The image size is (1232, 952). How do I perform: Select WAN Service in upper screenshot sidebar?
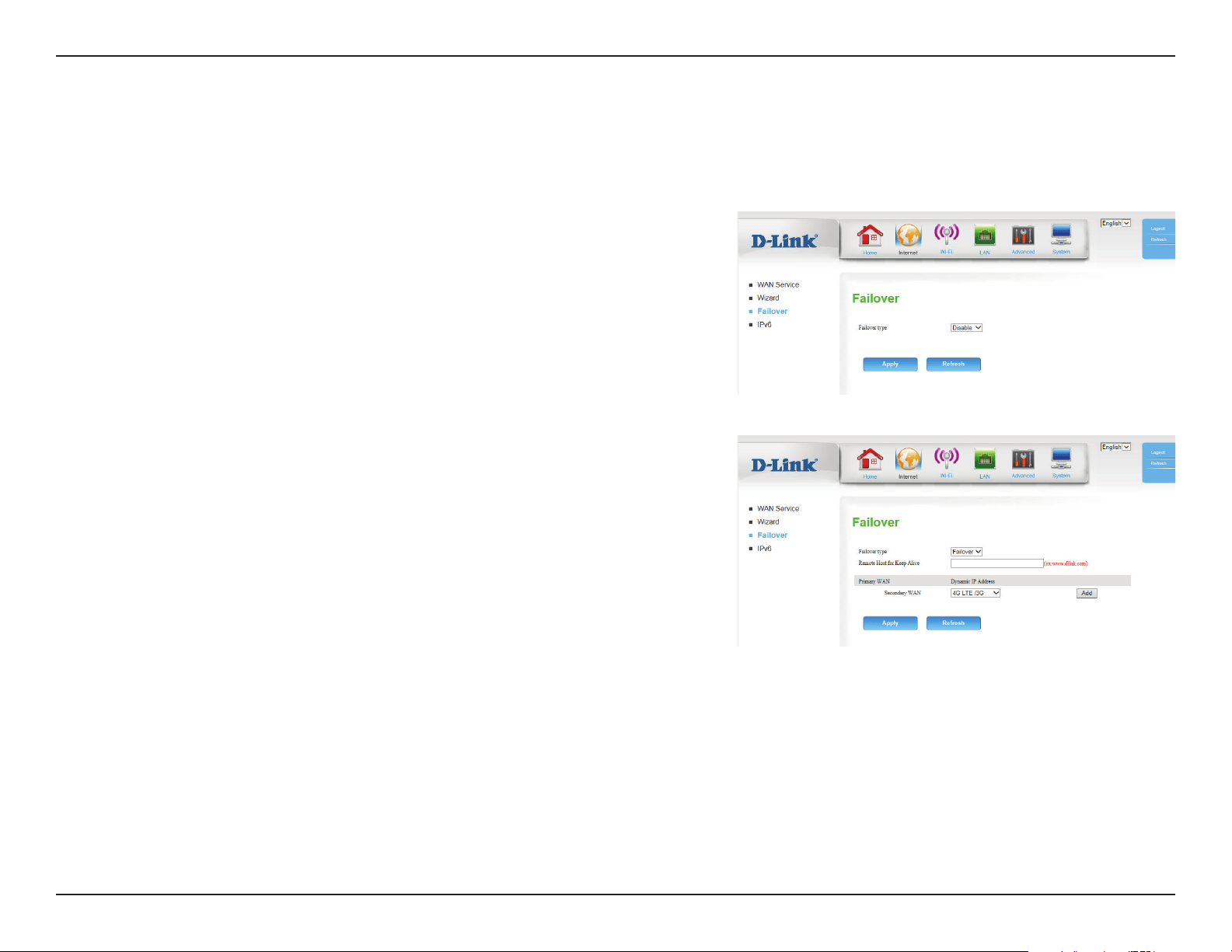pyautogui.click(x=778, y=285)
